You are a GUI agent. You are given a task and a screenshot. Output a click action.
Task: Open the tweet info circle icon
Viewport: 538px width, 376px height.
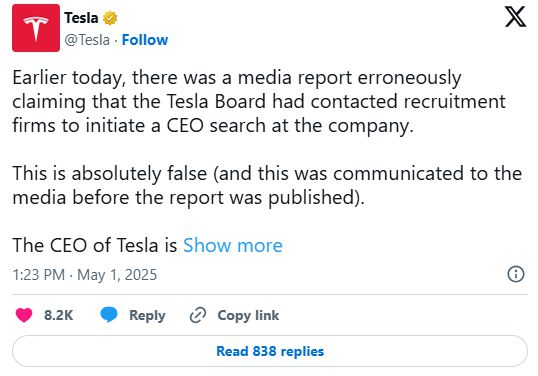(x=516, y=274)
